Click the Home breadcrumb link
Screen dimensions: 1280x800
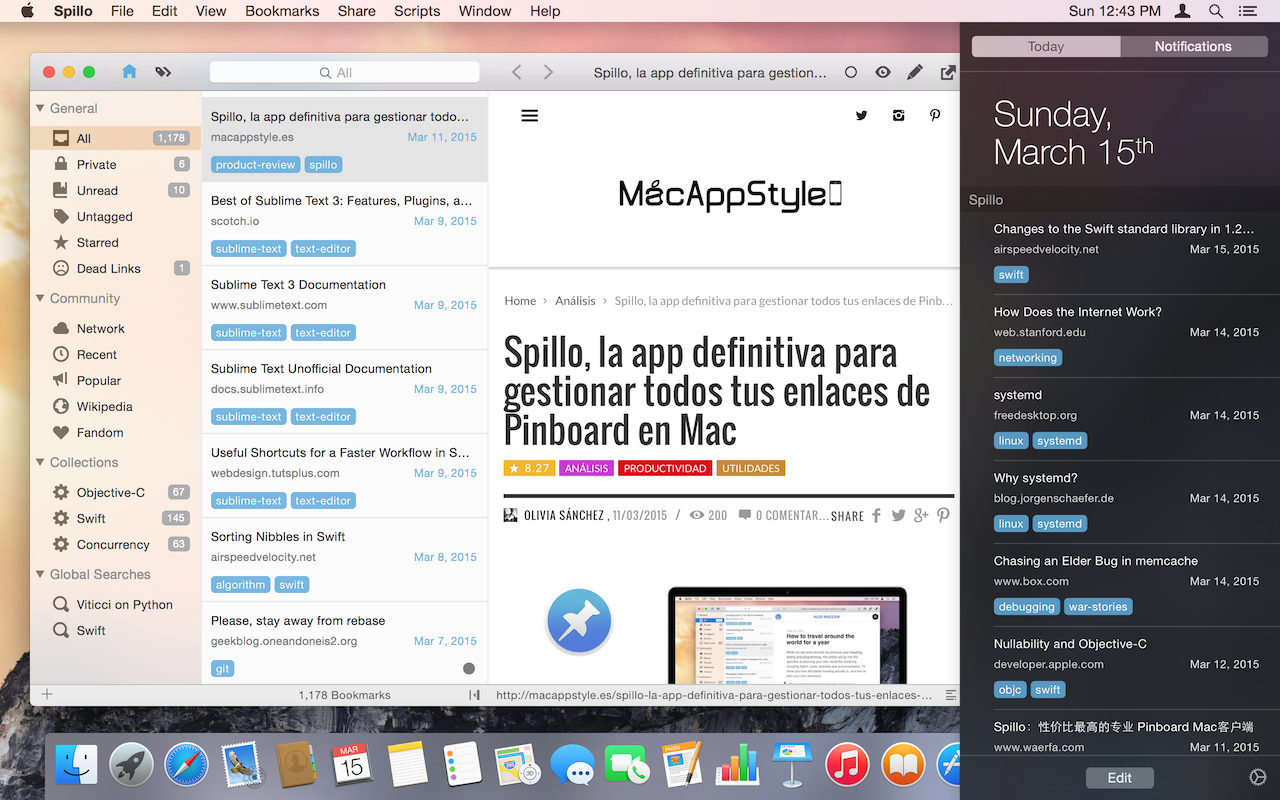pos(520,300)
